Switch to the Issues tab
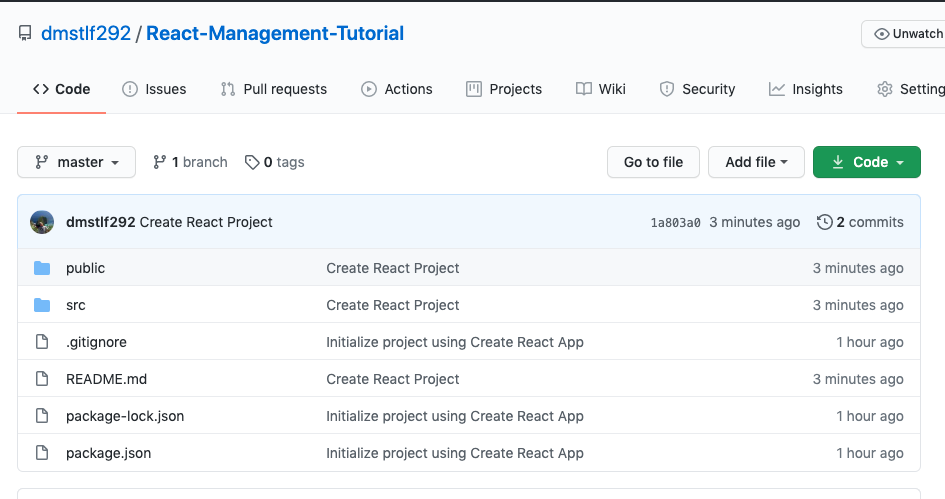The image size is (945, 499). [154, 89]
